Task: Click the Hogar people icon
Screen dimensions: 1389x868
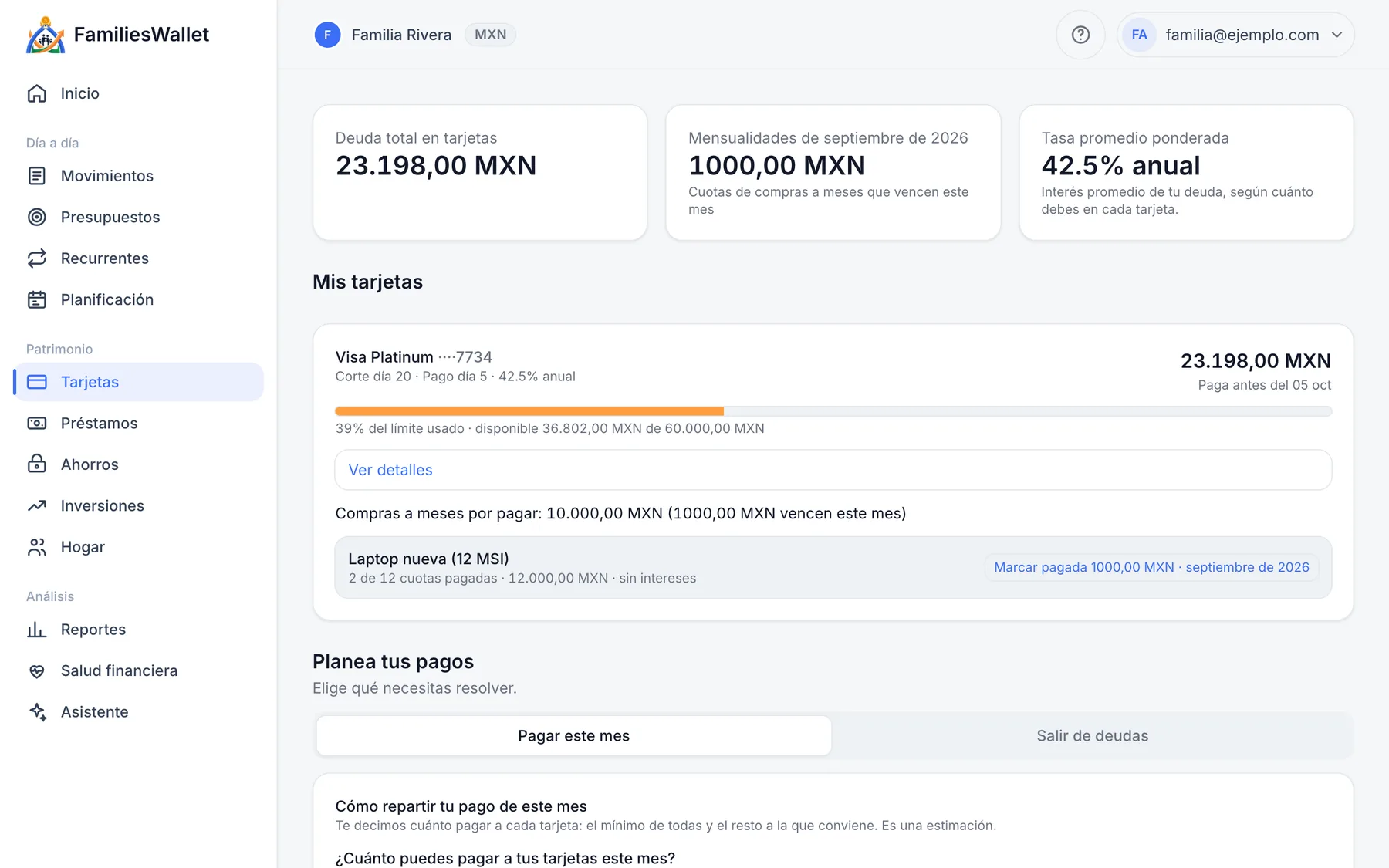Action: pos(37,547)
